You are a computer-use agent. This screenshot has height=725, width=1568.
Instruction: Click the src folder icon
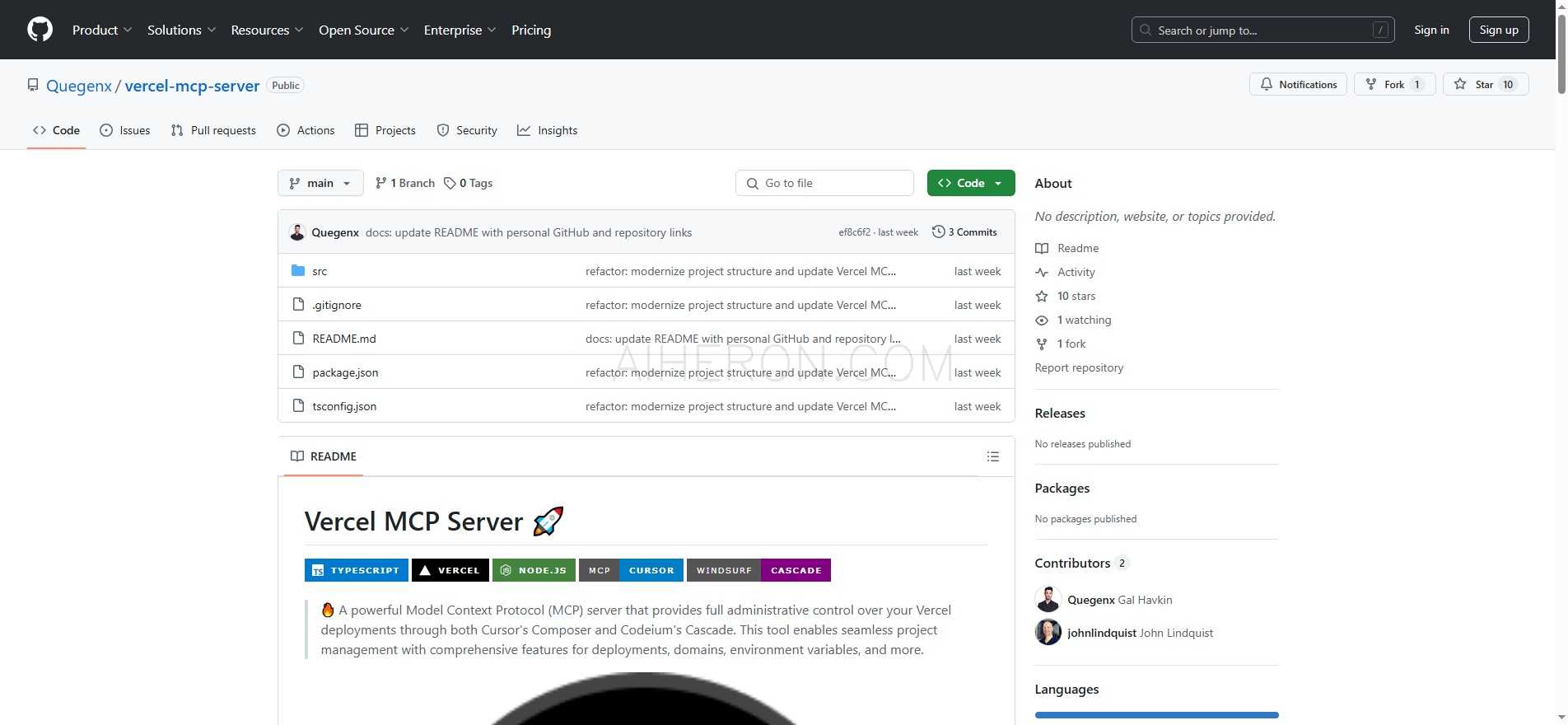[x=298, y=271]
